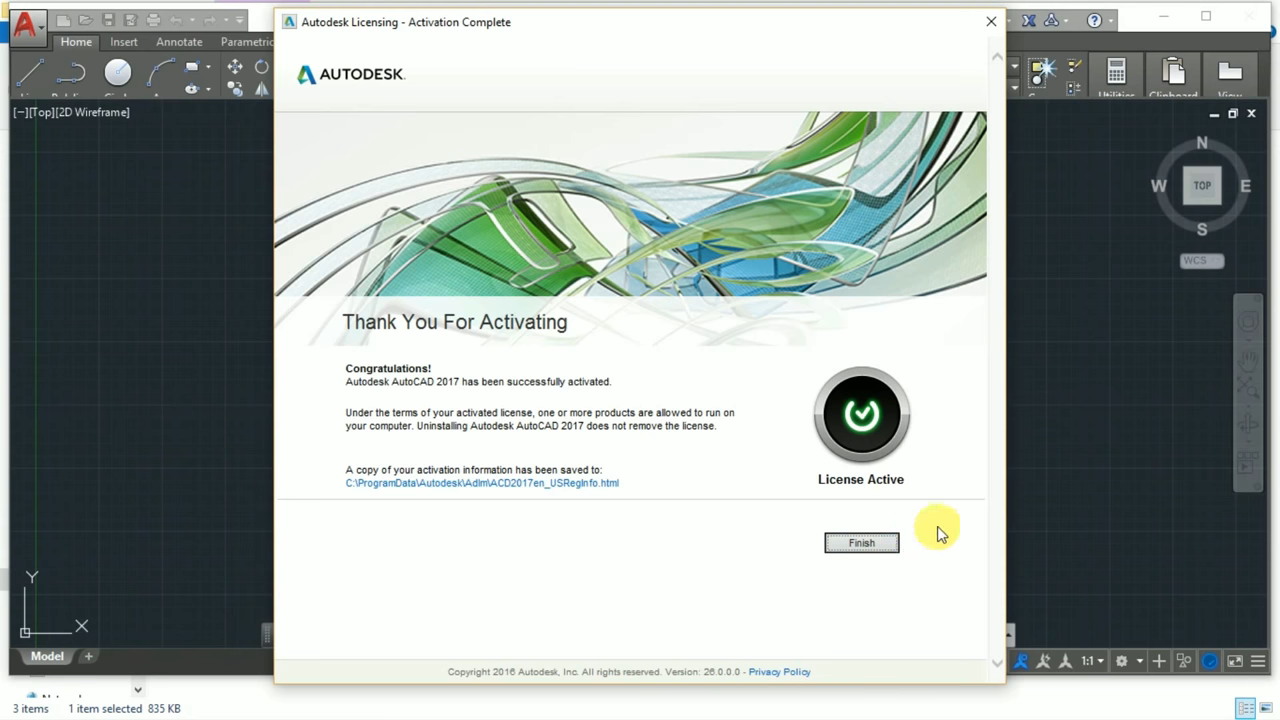Viewport: 1280px width, 720px height.
Task: Click the Plot printer icon
Action: tap(153, 20)
